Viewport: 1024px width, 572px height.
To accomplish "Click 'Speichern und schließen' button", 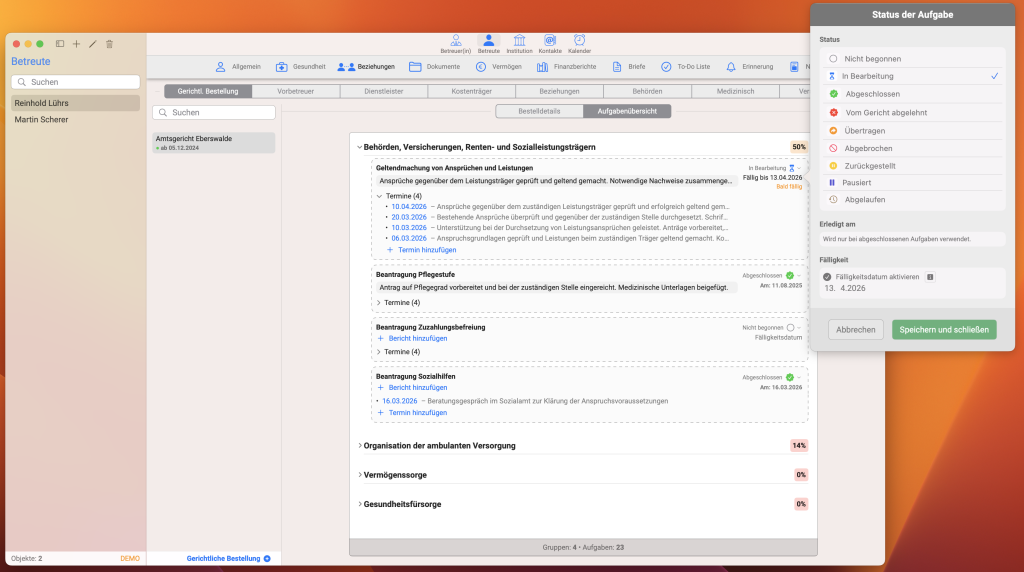I will pos(944,329).
